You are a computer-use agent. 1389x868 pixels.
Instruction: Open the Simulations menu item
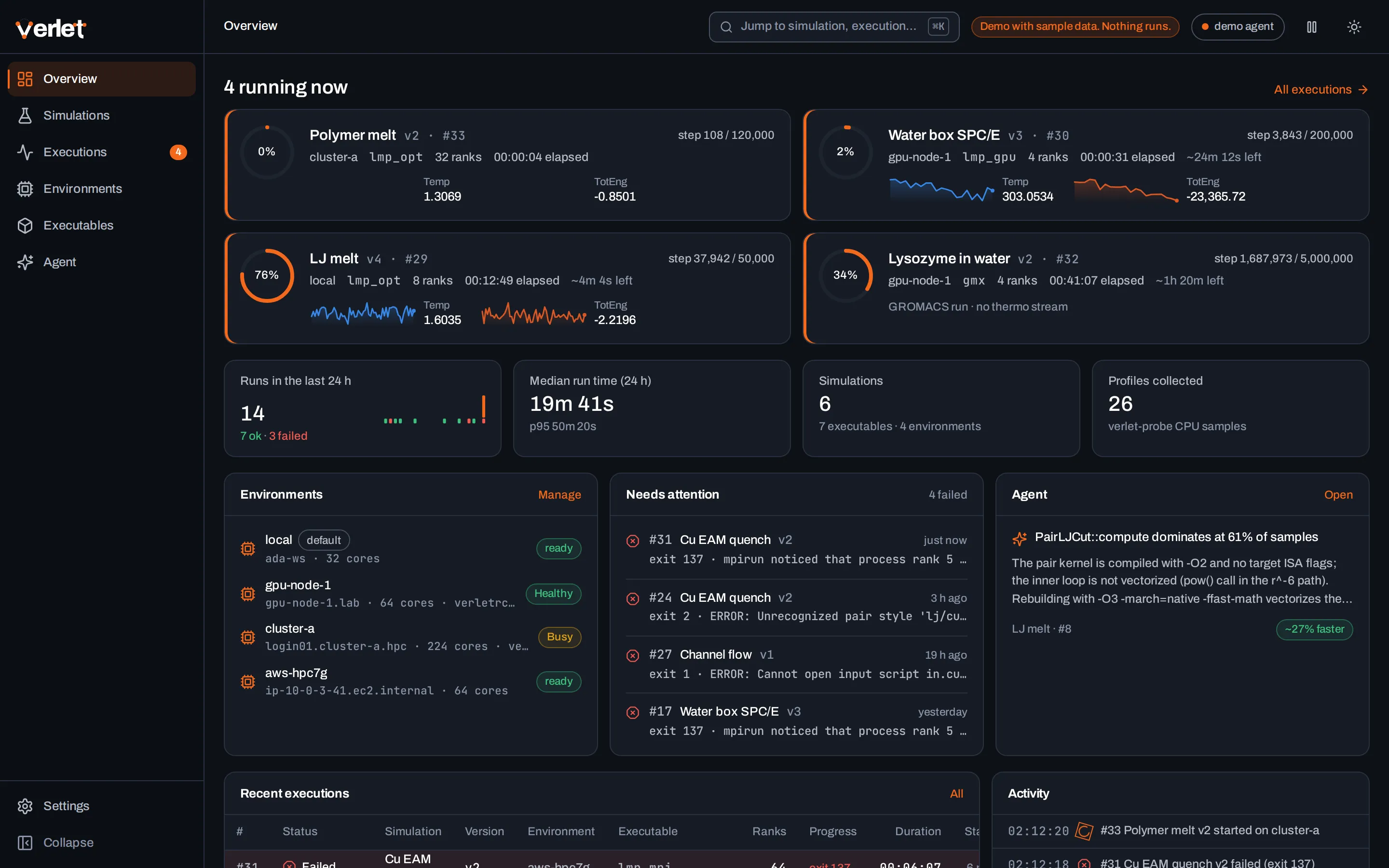coord(102,115)
